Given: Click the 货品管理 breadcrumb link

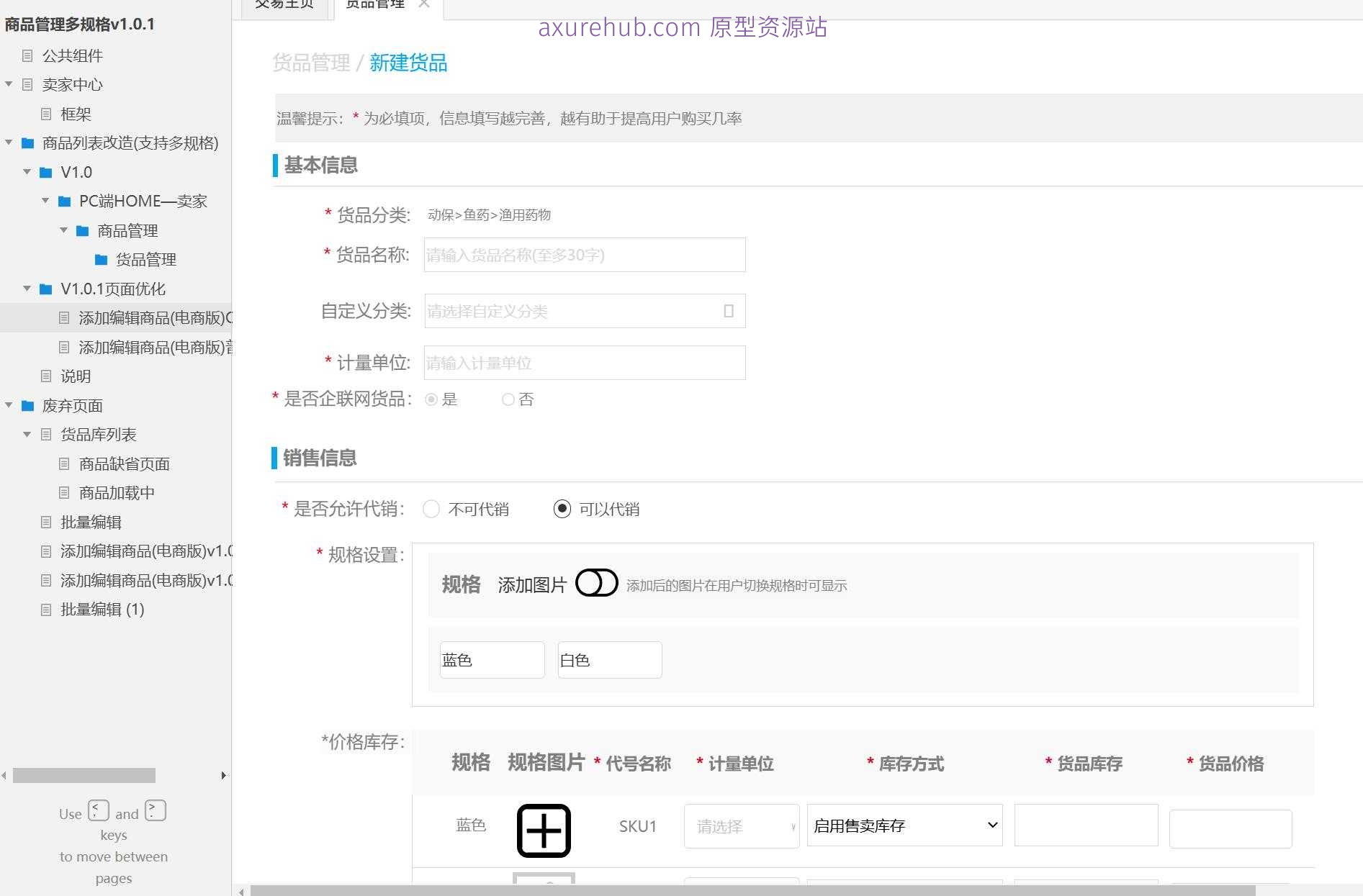Looking at the screenshot, I should click(x=311, y=63).
